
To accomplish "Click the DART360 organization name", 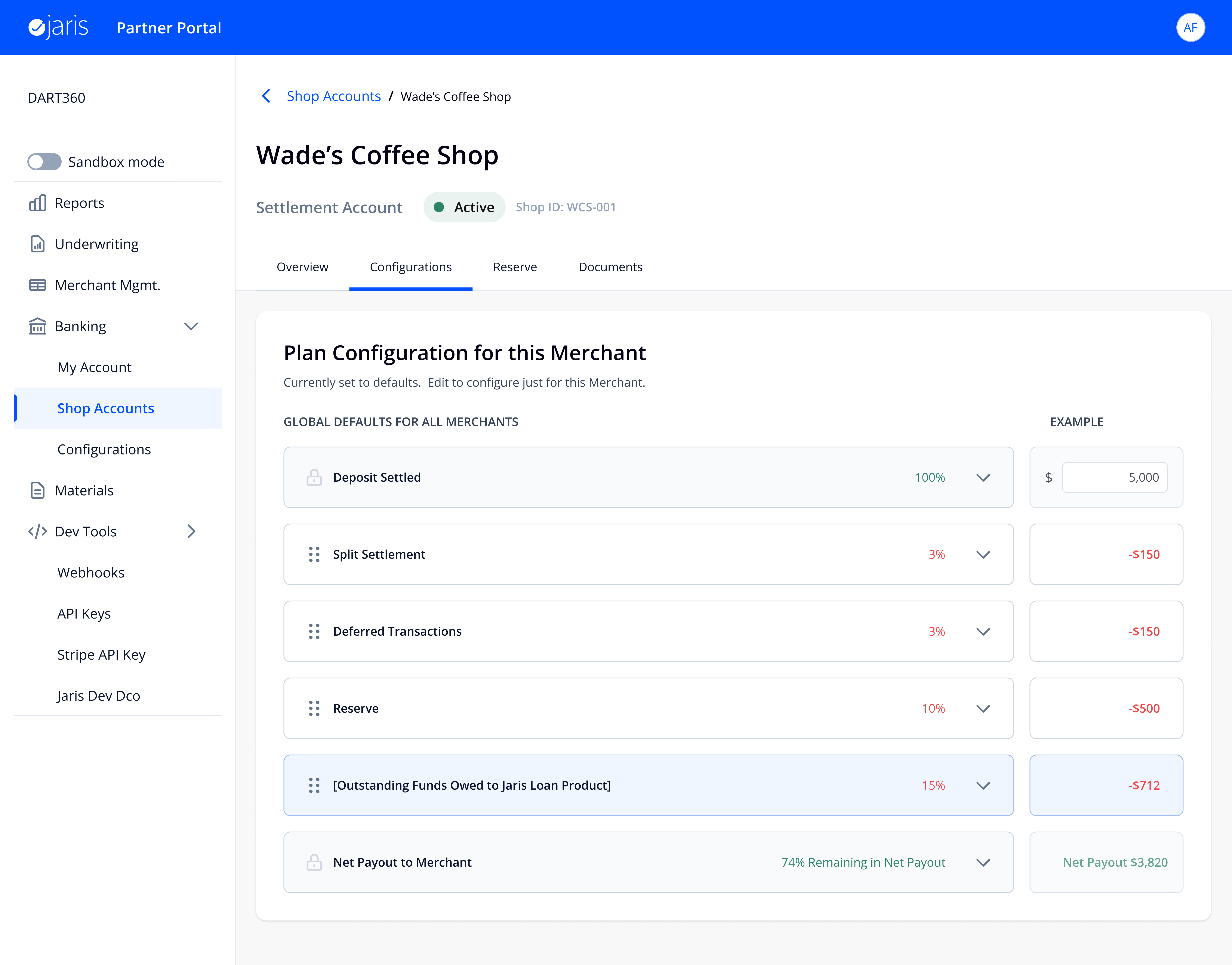I will tap(56, 98).
